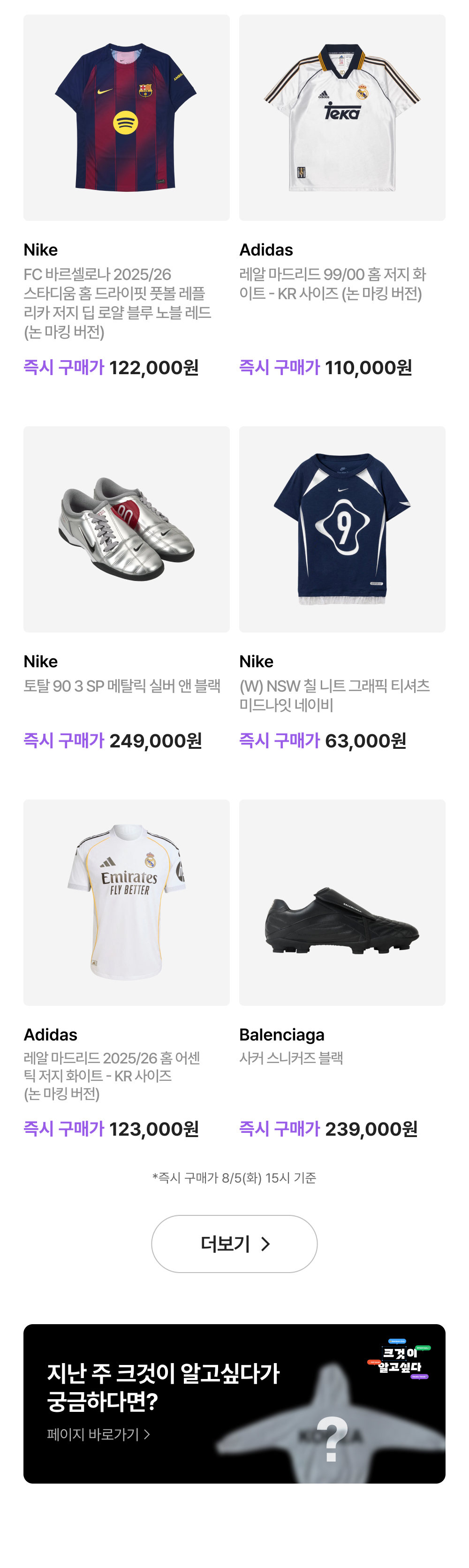
Task: Click the 즉시 구매가 249,000원 price
Action: (x=112, y=741)
